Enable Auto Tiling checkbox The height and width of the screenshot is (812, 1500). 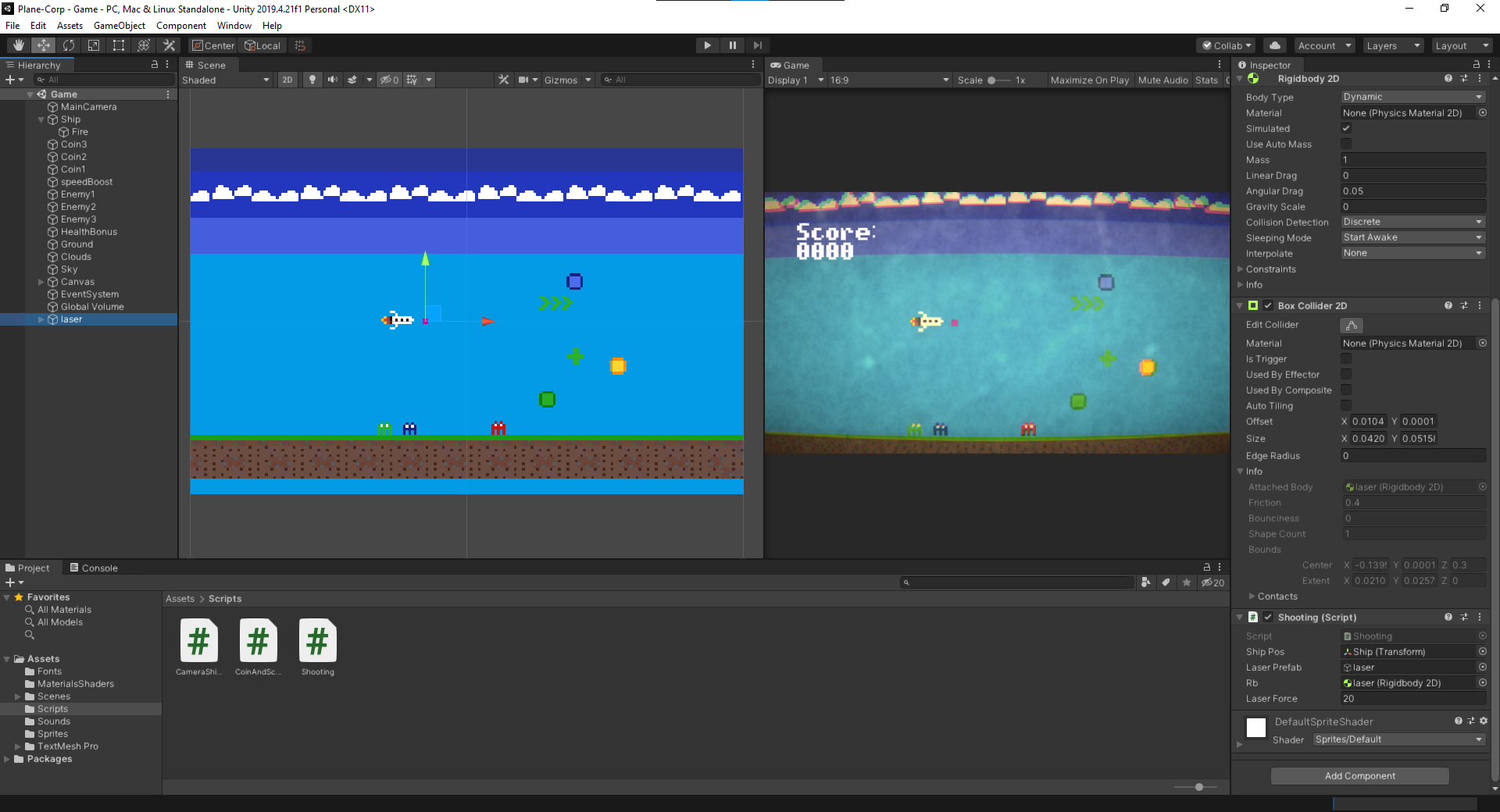click(x=1346, y=405)
